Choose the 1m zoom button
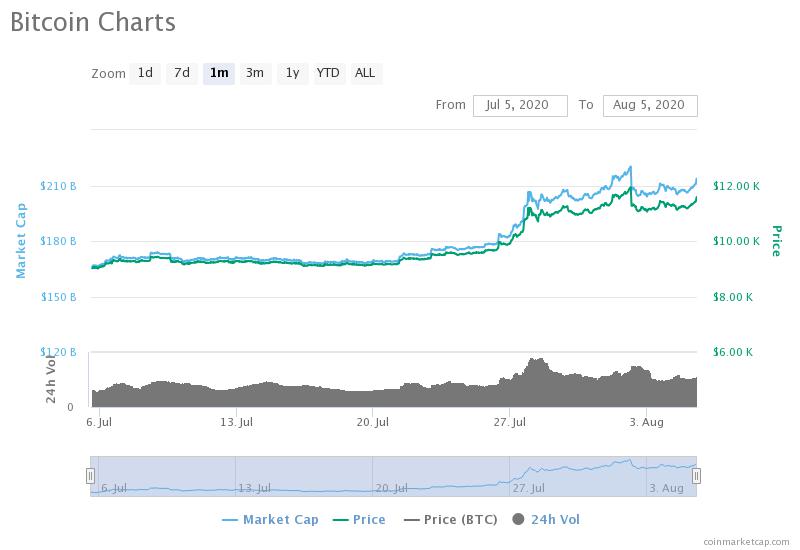The width and height of the screenshot is (800, 550). tap(219, 73)
